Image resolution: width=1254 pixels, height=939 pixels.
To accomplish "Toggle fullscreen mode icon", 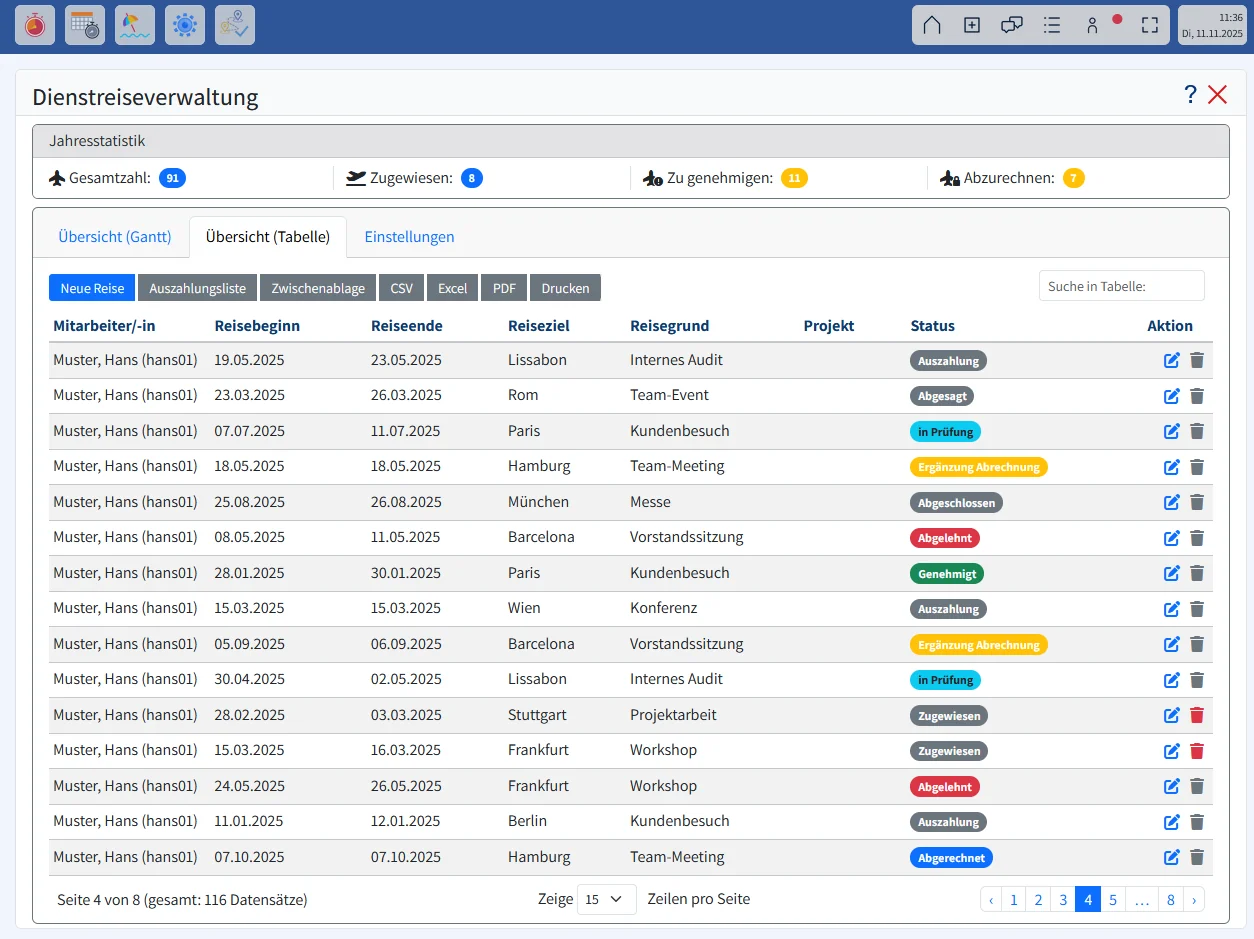I will pos(1150,26).
